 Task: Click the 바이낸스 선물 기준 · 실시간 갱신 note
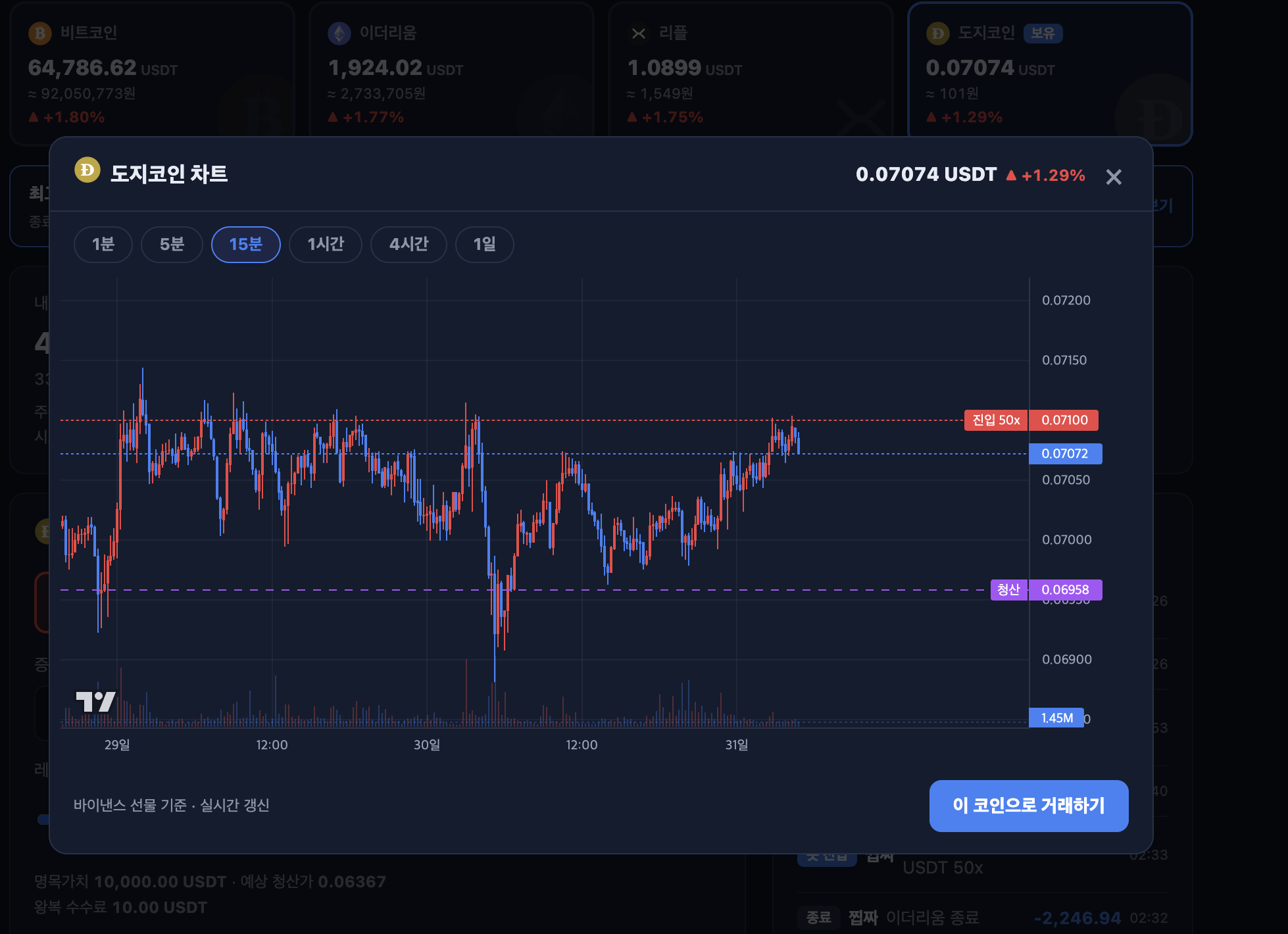(x=172, y=805)
